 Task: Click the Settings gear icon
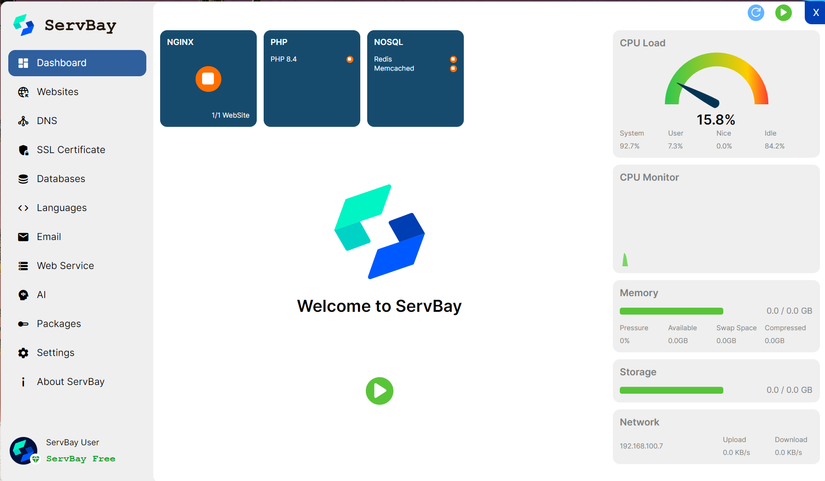click(23, 353)
